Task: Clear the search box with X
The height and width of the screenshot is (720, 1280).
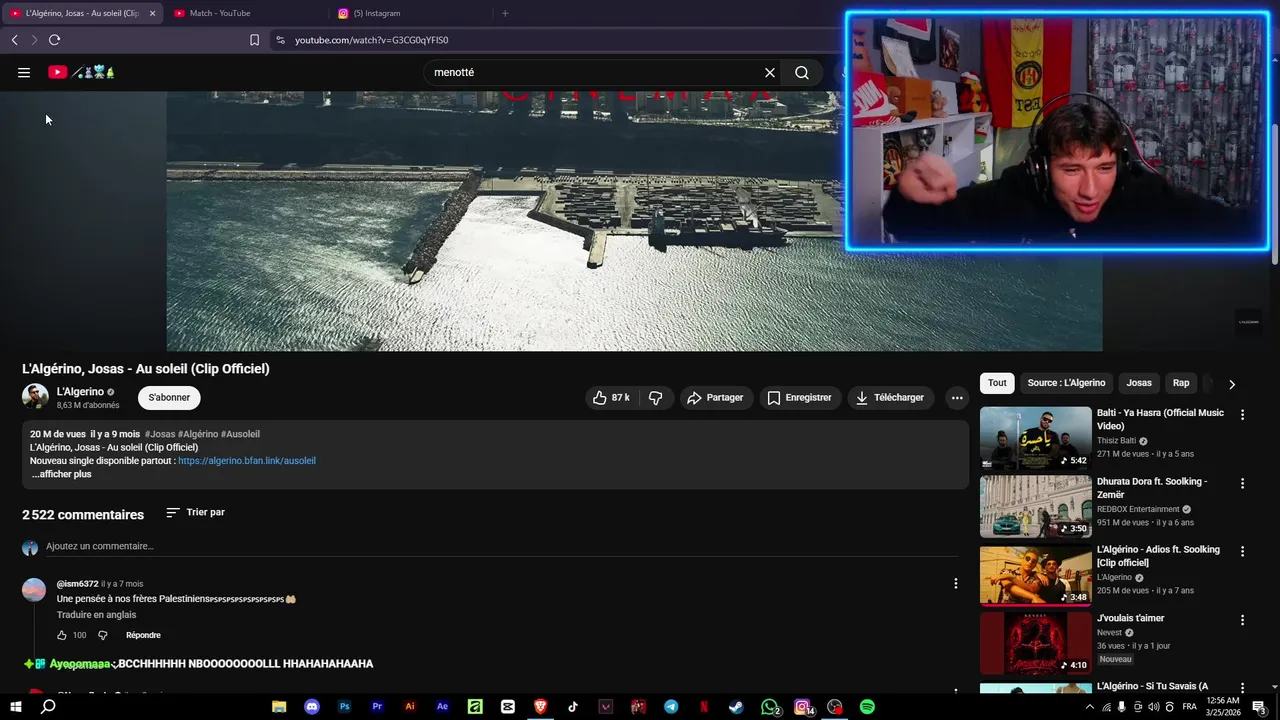Action: 770,72
